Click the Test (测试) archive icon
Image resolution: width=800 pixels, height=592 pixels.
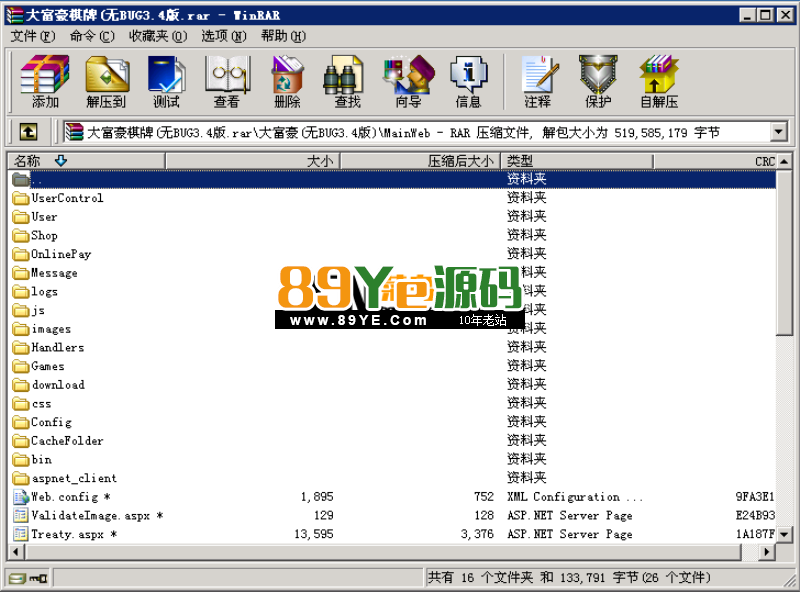click(x=166, y=82)
